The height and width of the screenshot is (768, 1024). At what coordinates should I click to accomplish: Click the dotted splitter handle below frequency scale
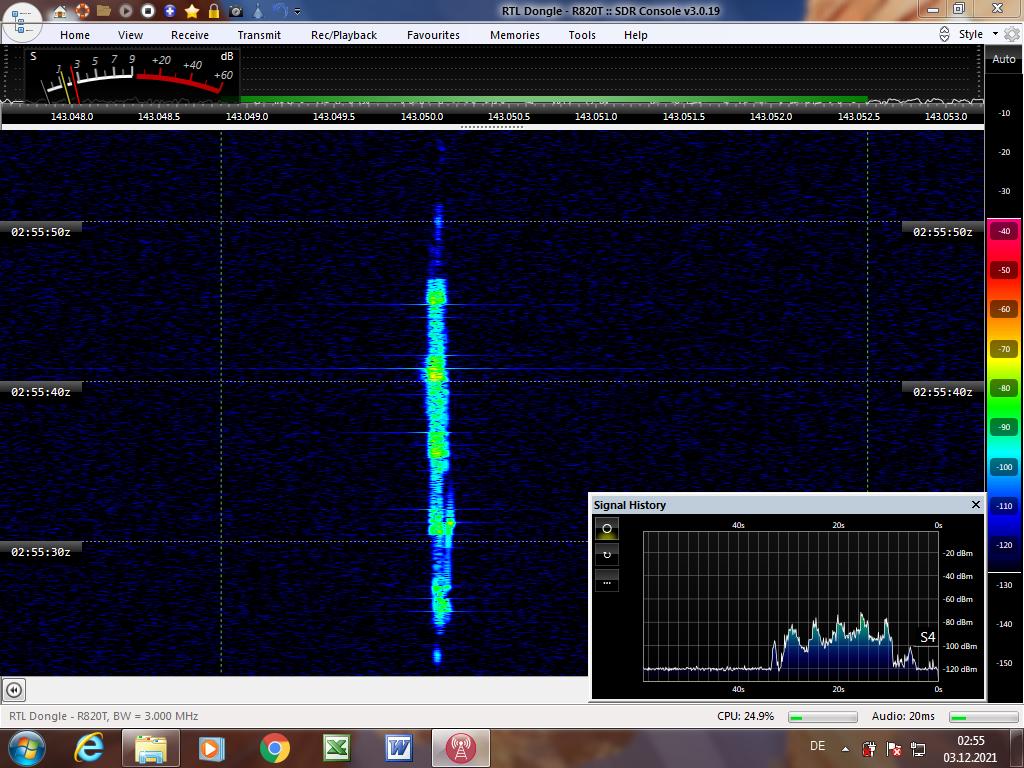point(492,127)
